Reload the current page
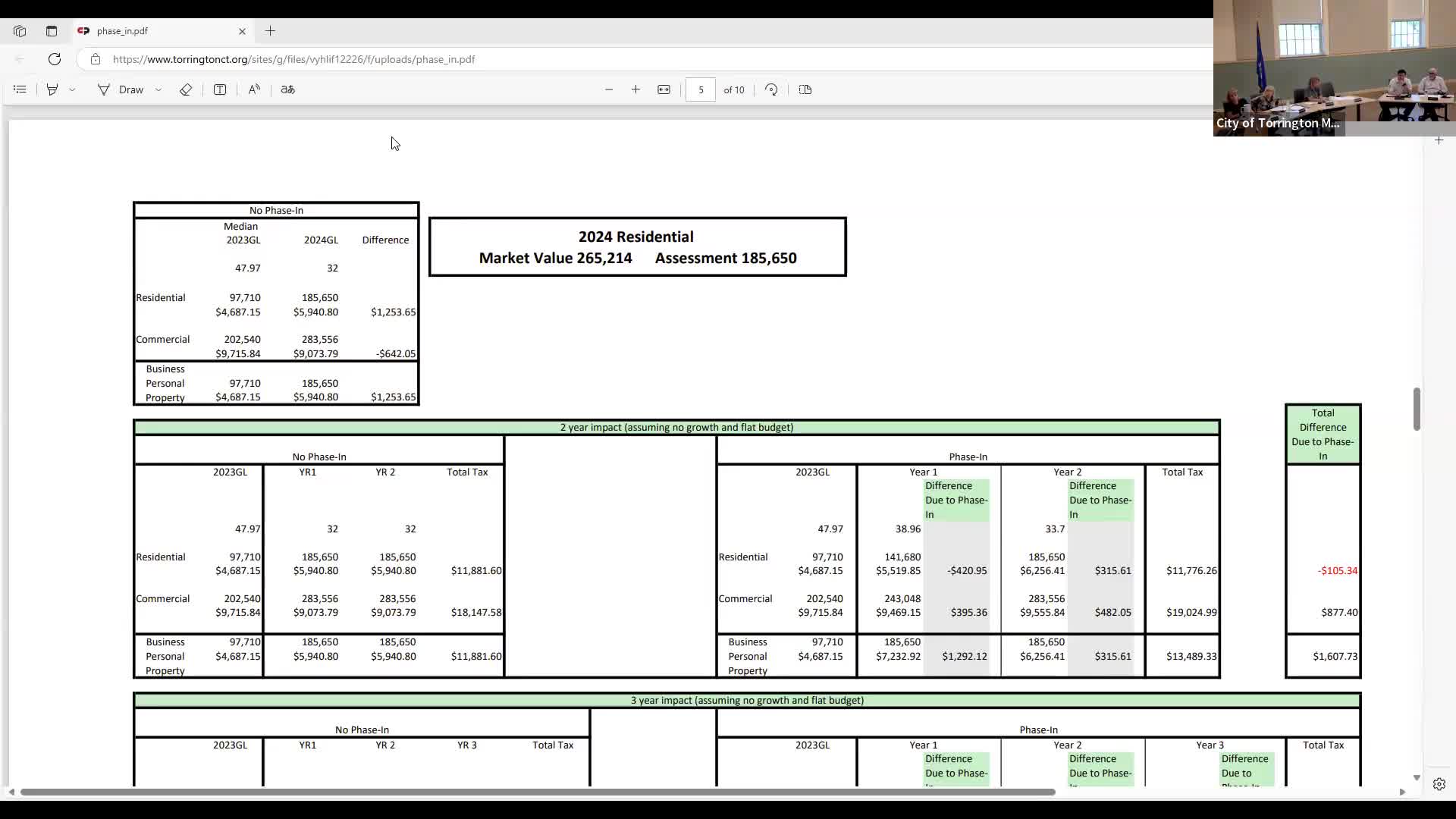1456x819 pixels. pyautogui.click(x=55, y=59)
